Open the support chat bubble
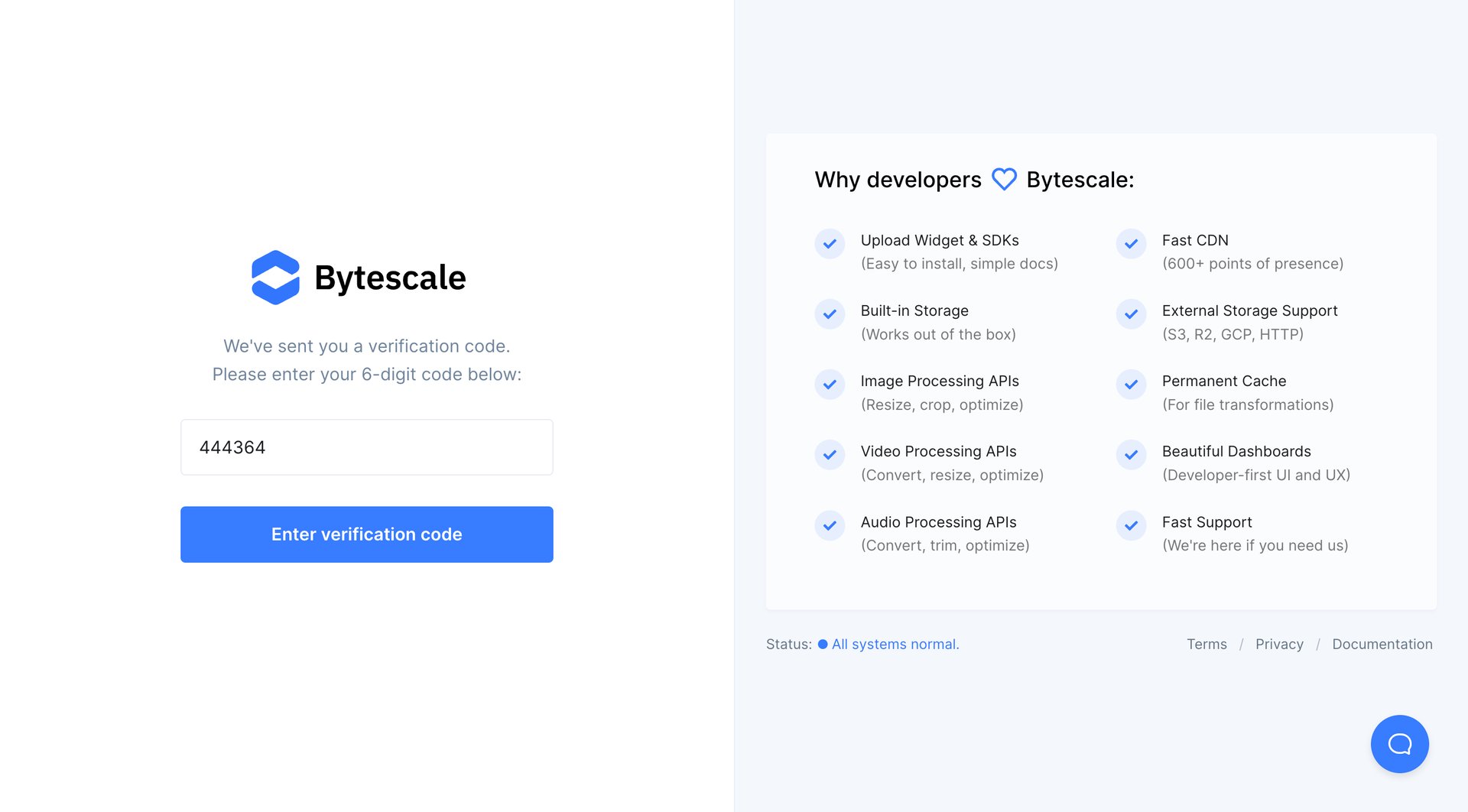 click(1399, 743)
